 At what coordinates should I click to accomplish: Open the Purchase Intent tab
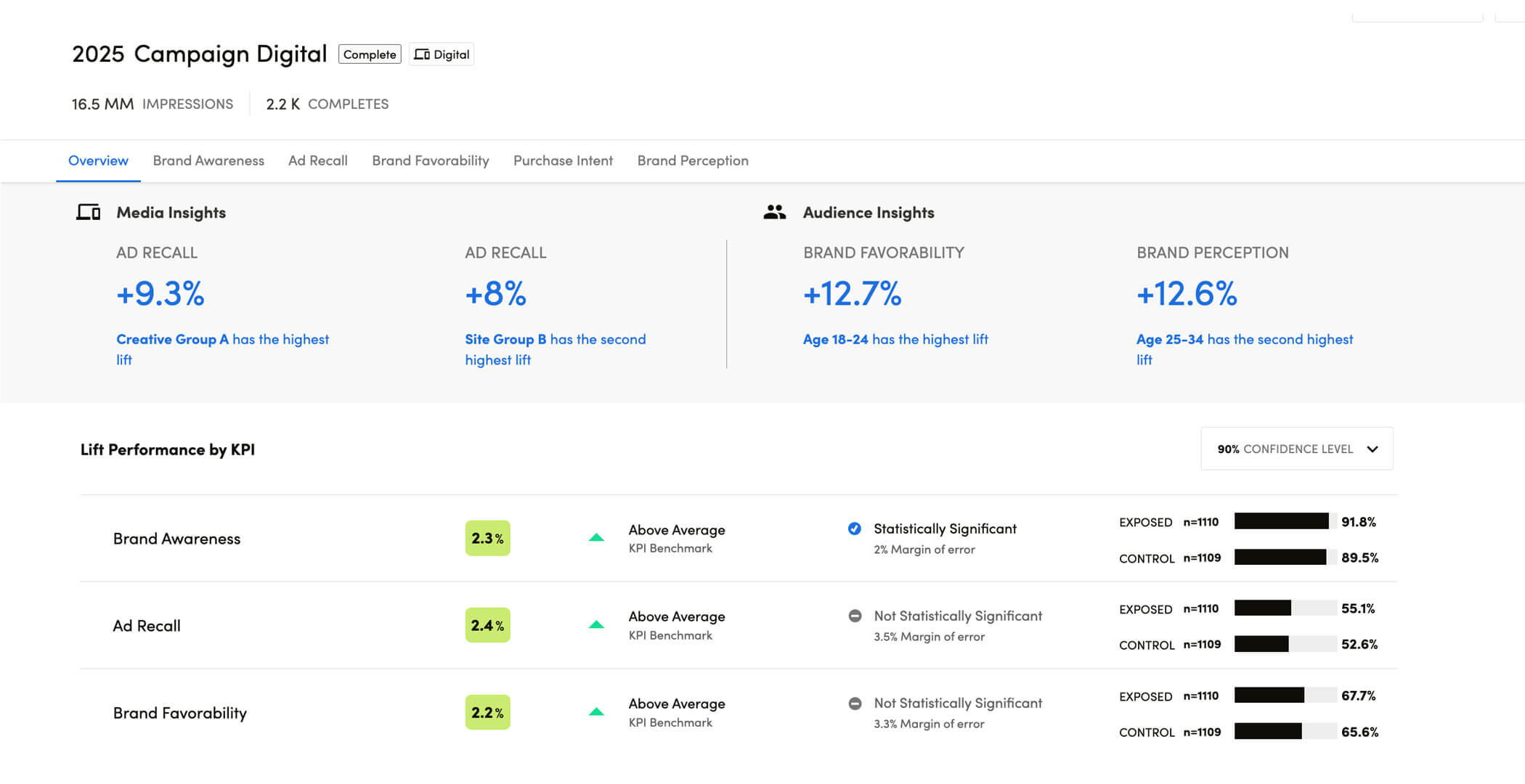(563, 160)
